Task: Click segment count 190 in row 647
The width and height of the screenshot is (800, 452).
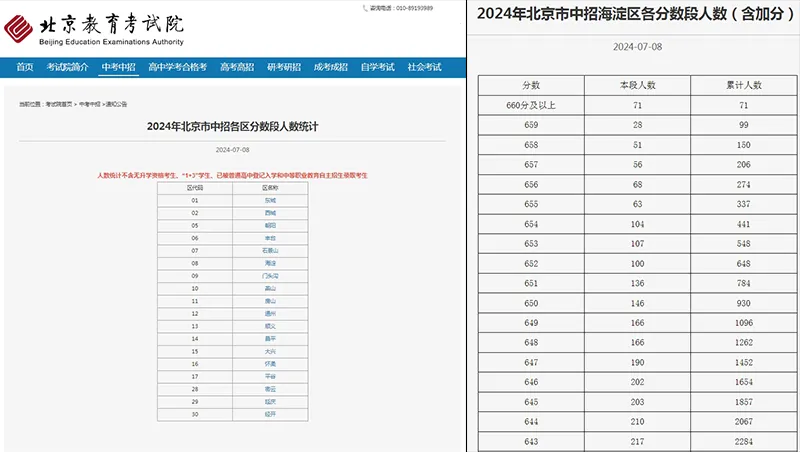Action: [638, 362]
